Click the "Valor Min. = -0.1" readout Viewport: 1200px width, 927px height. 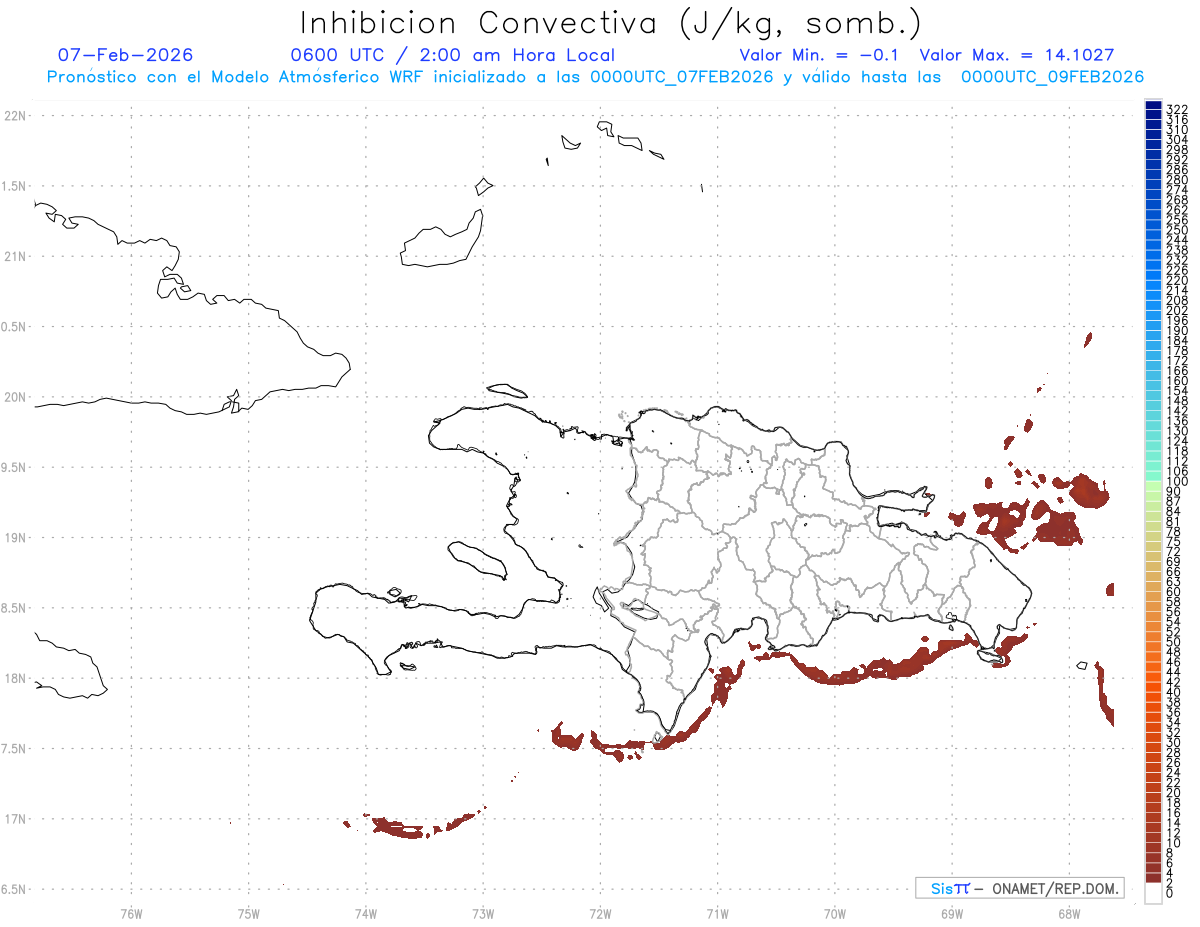tap(820, 55)
